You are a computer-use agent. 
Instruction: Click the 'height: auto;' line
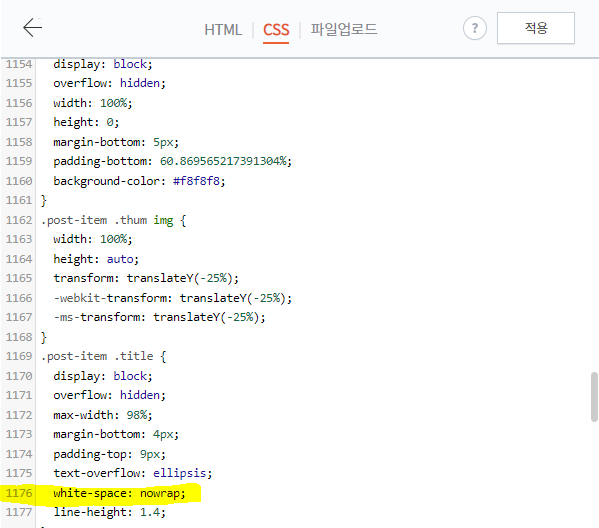coord(96,259)
